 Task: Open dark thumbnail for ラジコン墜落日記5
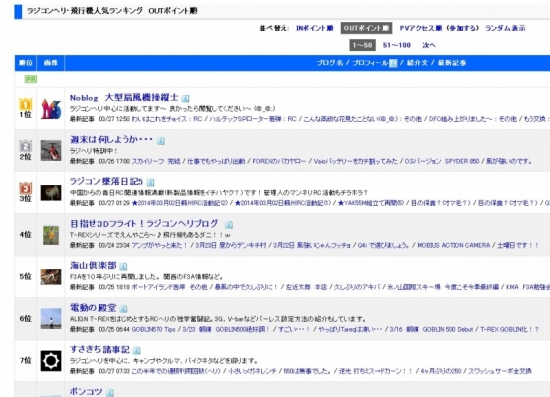[x=51, y=193]
